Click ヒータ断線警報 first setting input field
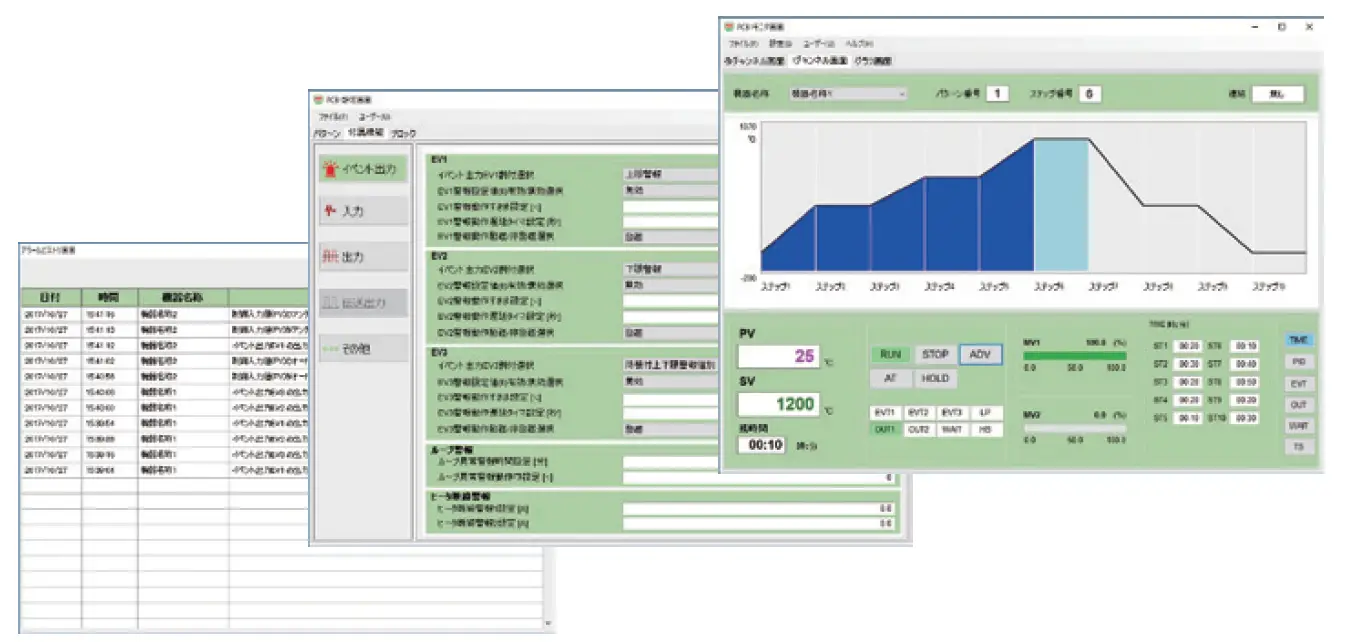This screenshot has width=1350, height=642. 759,508
